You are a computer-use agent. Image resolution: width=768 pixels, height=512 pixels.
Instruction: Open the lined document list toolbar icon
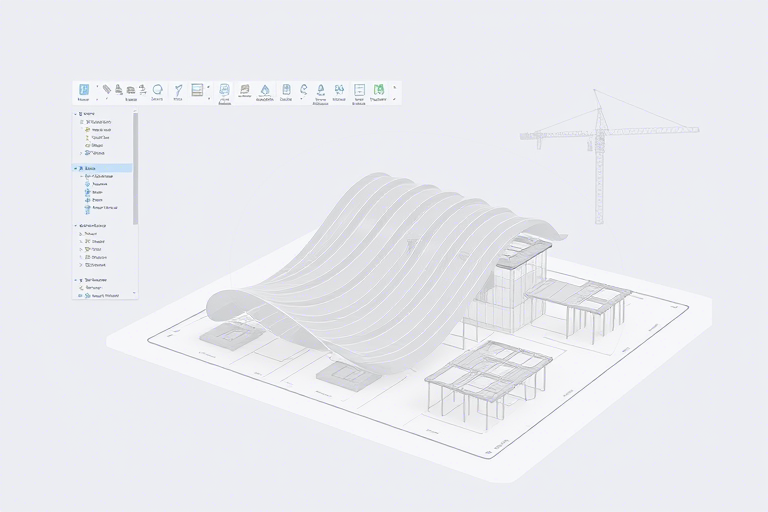click(360, 89)
